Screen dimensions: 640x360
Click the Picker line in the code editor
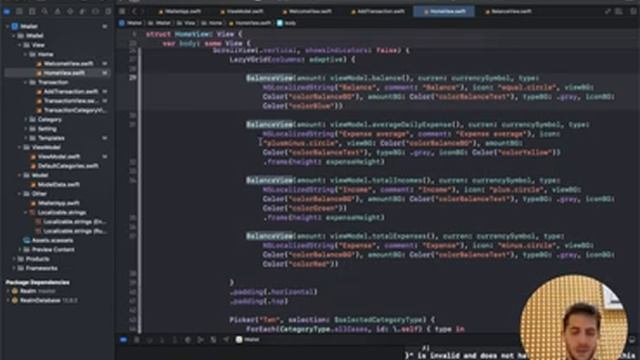point(332,320)
